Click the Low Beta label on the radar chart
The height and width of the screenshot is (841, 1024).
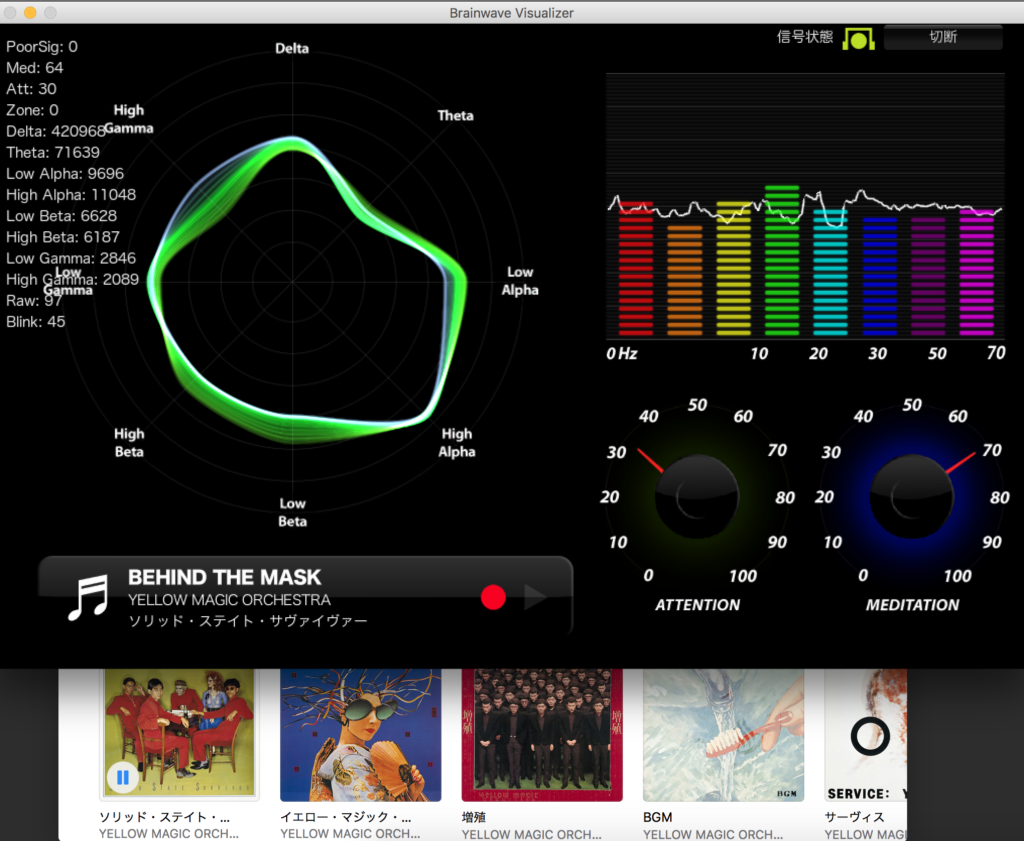tap(292, 513)
